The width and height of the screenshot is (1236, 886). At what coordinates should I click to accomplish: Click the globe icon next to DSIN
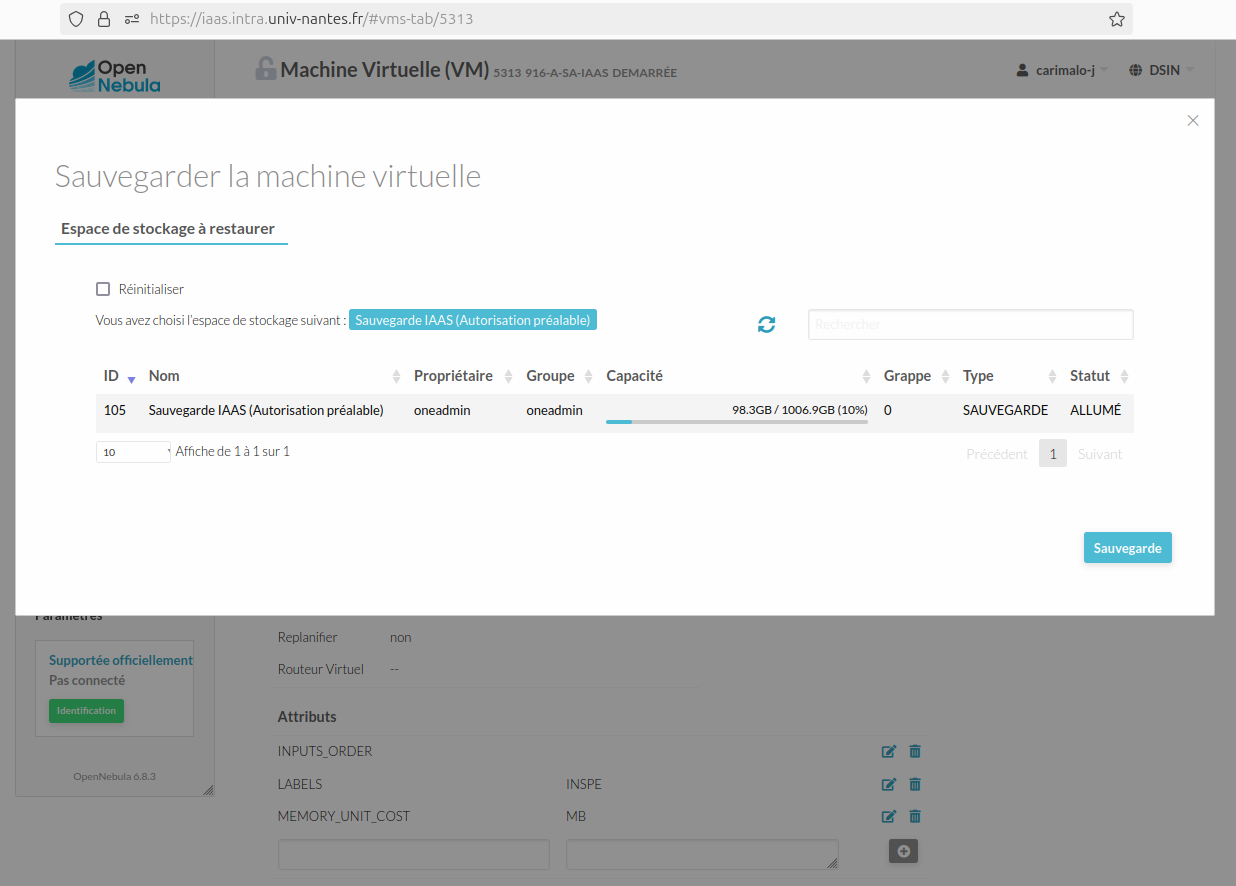tap(1133, 69)
